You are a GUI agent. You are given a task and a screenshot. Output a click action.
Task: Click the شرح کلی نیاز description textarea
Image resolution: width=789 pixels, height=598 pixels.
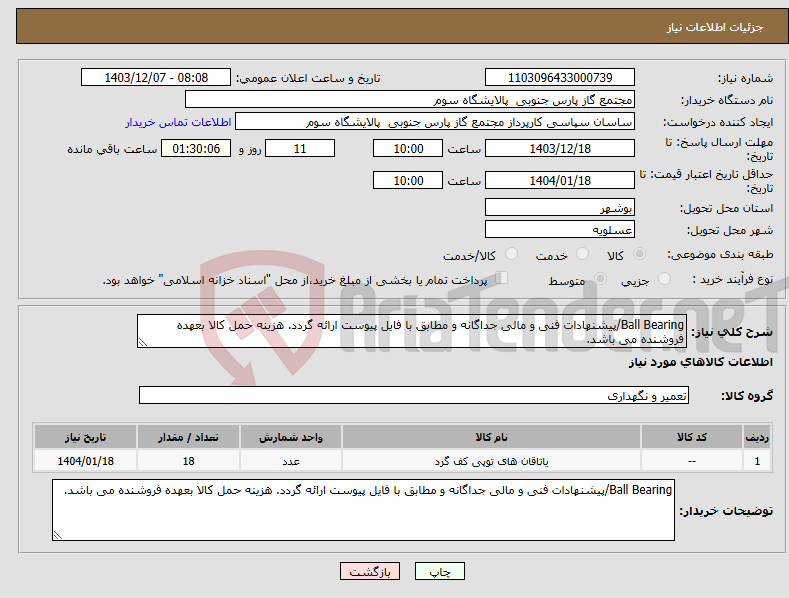[x=412, y=331]
